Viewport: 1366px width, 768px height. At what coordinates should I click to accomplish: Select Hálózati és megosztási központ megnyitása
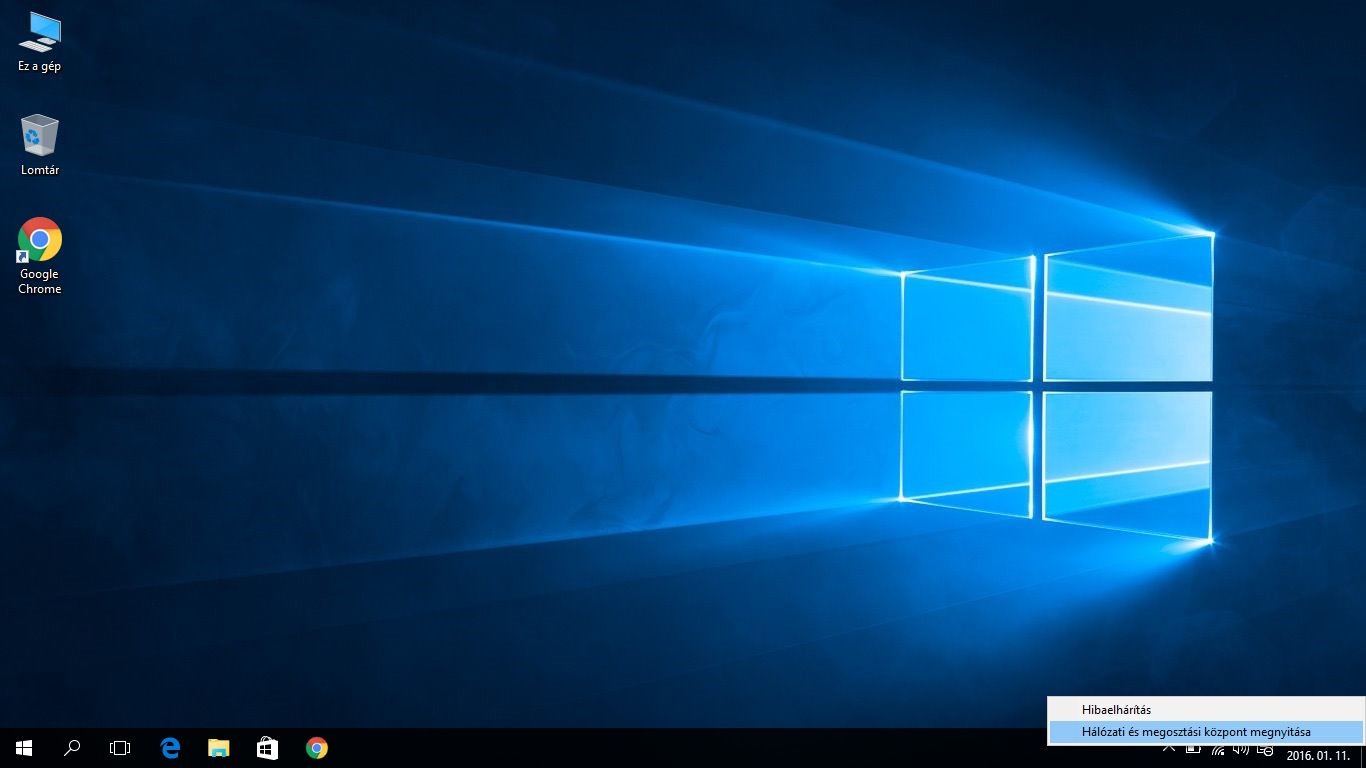1196,732
